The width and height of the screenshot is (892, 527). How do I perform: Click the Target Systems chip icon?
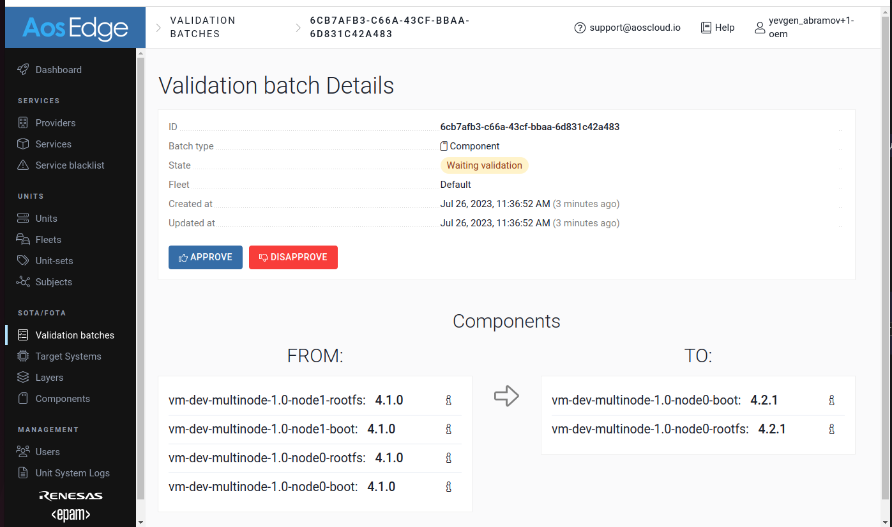pyautogui.click(x=24, y=356)
